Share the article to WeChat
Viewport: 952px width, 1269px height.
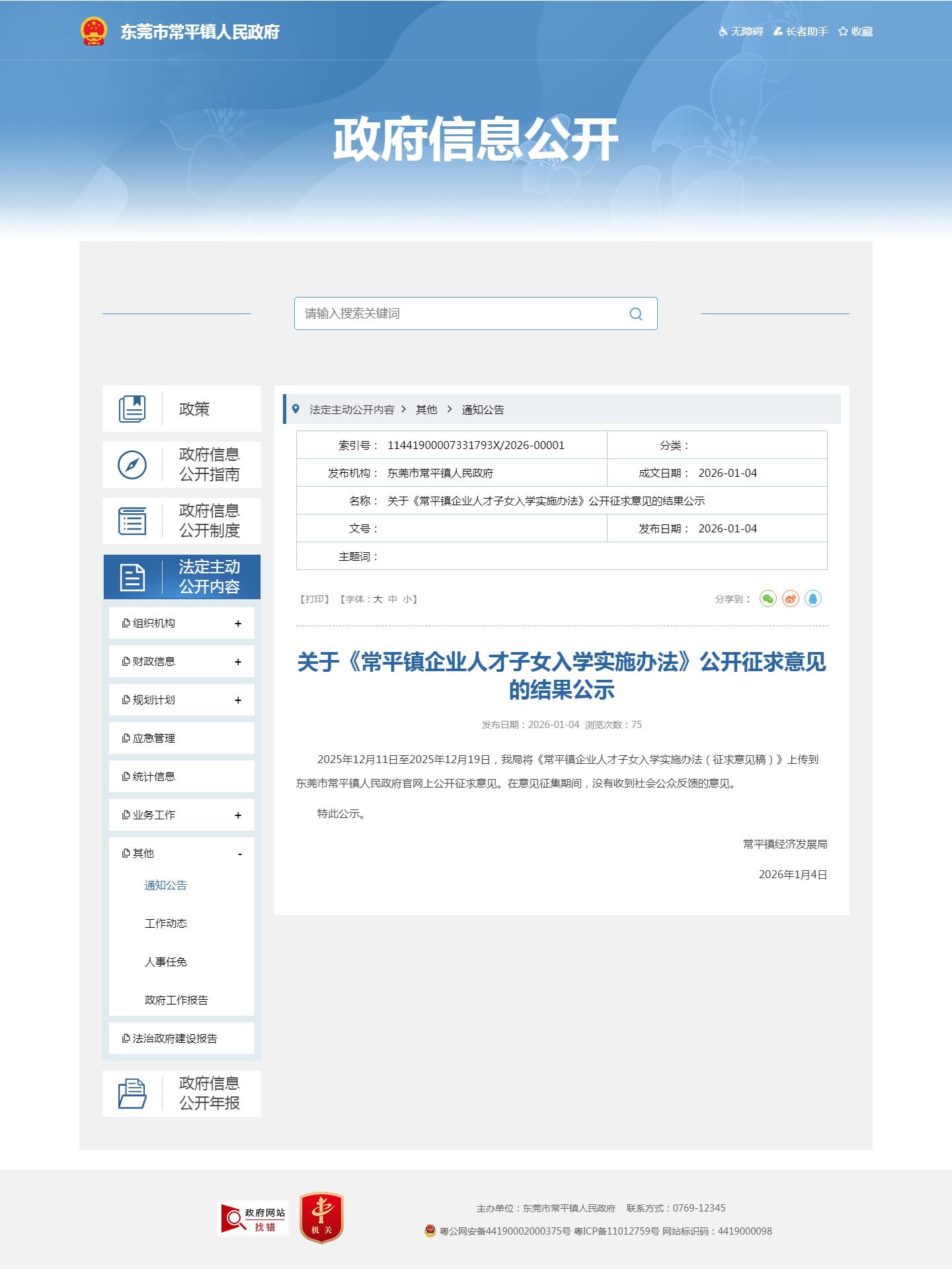[768, 599]
